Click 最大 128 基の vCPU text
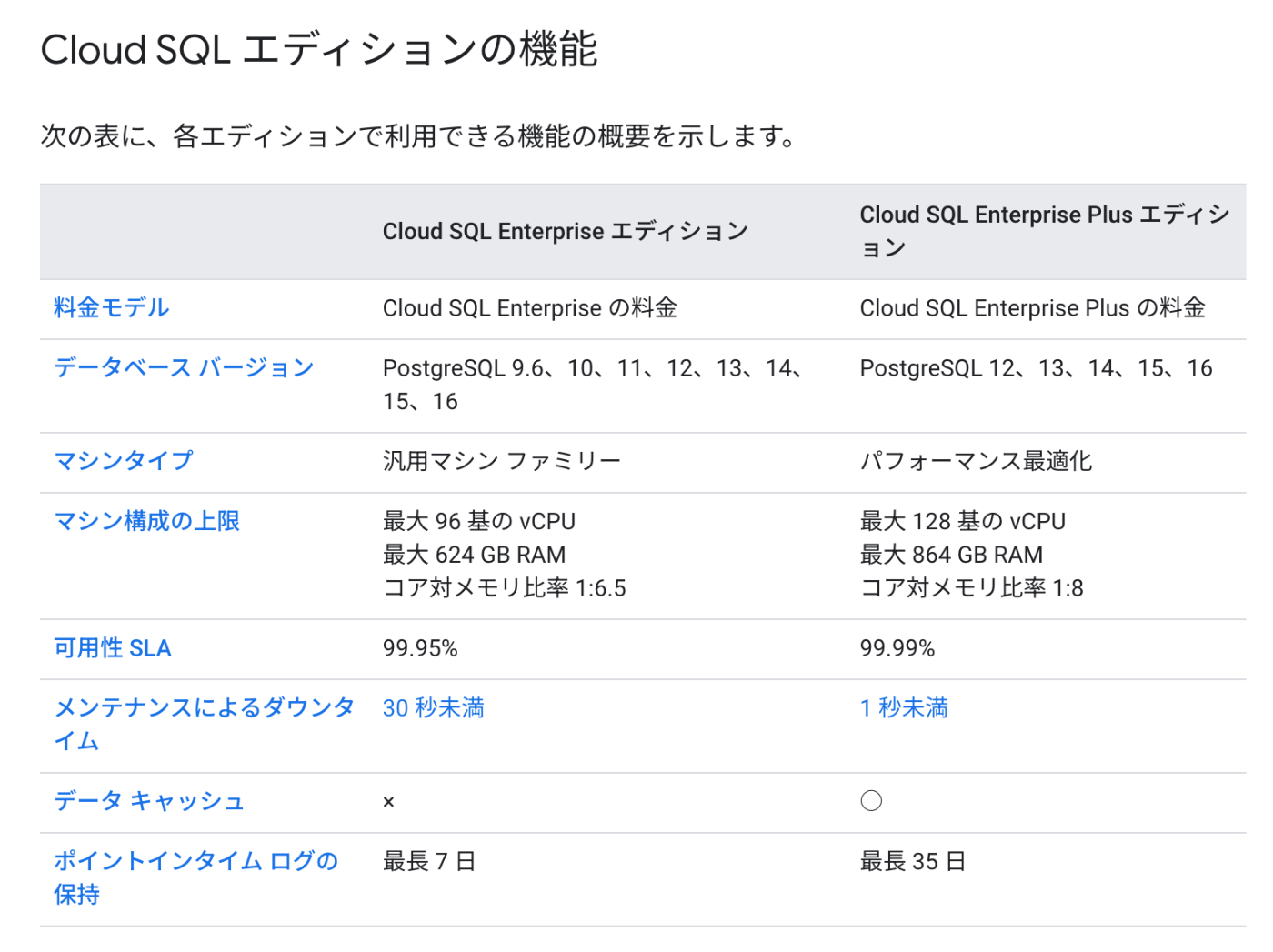Viewport: 1273px width, 952px height. [x=963, y=521]
